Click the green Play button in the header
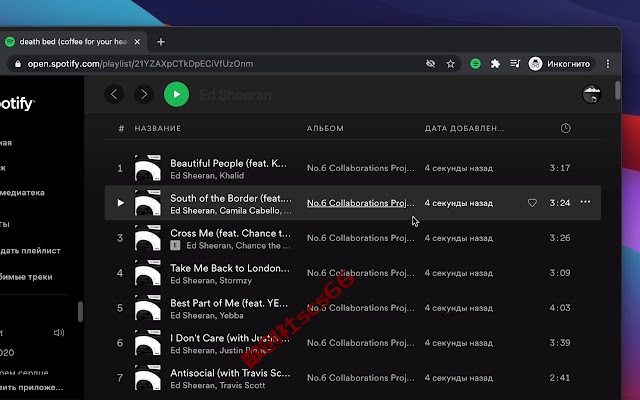Image resolution: width=640 pixels, height=400 pixels. 176,94
